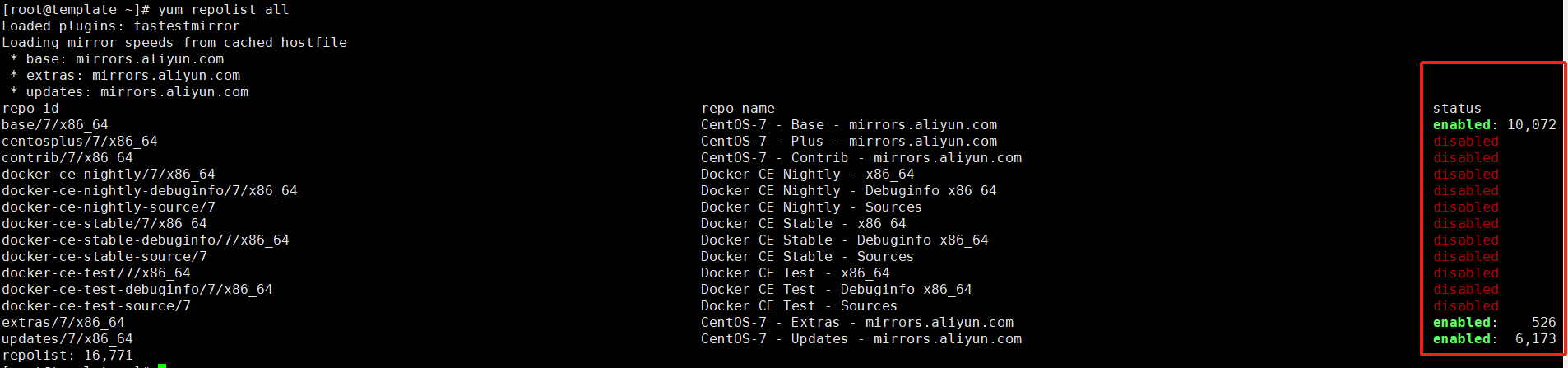Select 'Docker CE Test - Sources' repo name
Viewport: 1568px width, 368px height.
tap(800, 306)
